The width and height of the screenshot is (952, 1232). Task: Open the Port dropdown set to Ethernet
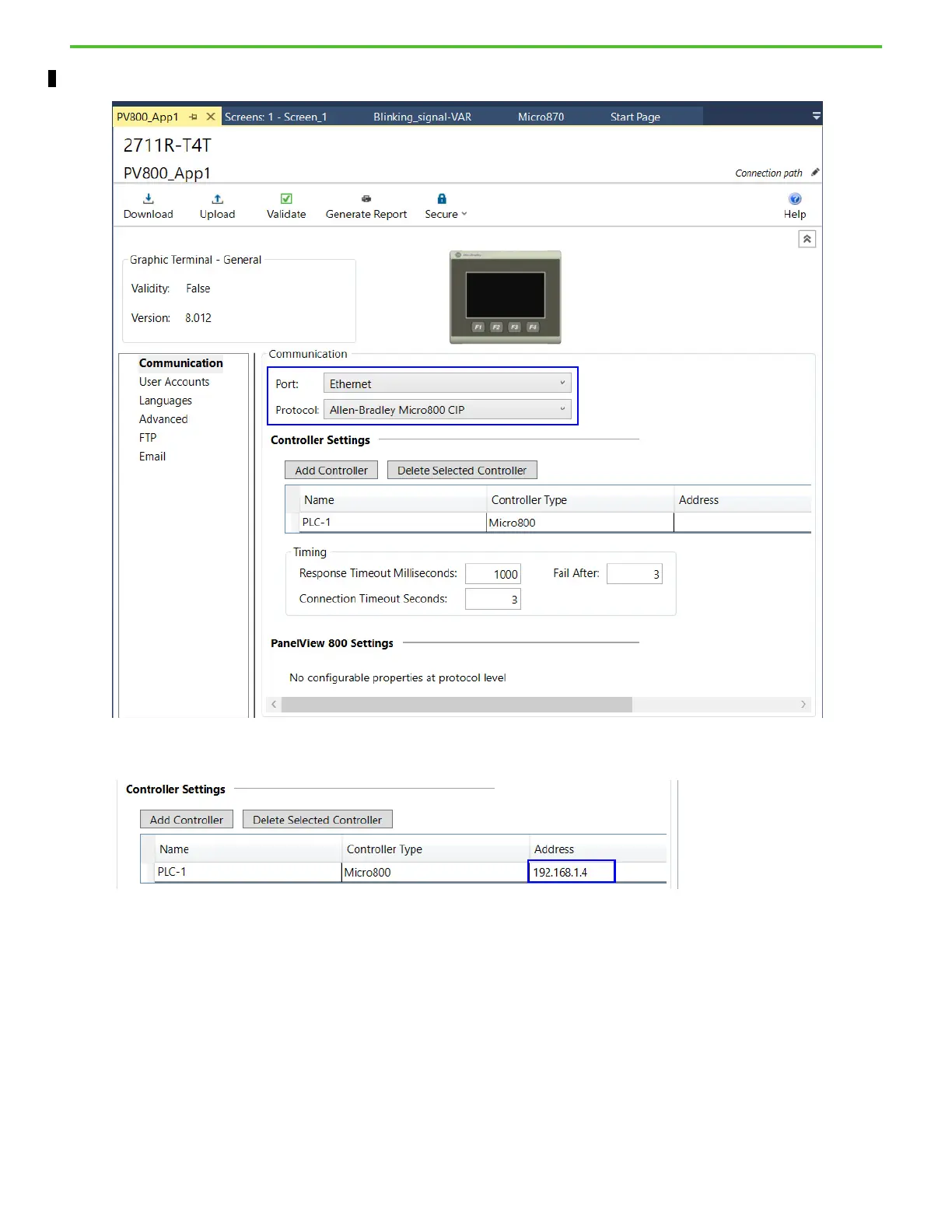(447, 383)
